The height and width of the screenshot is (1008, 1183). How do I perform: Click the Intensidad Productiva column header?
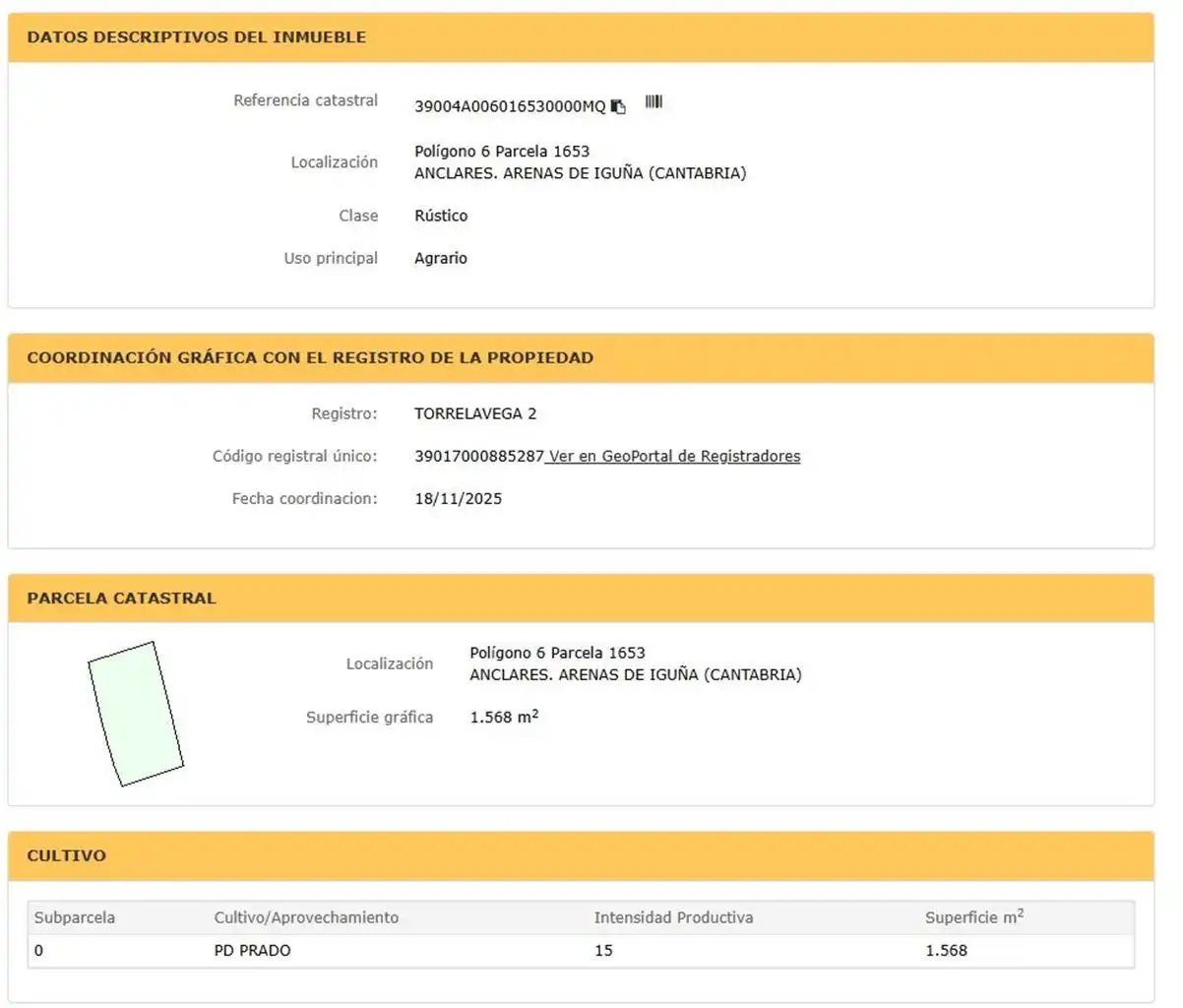coord(673,917)
